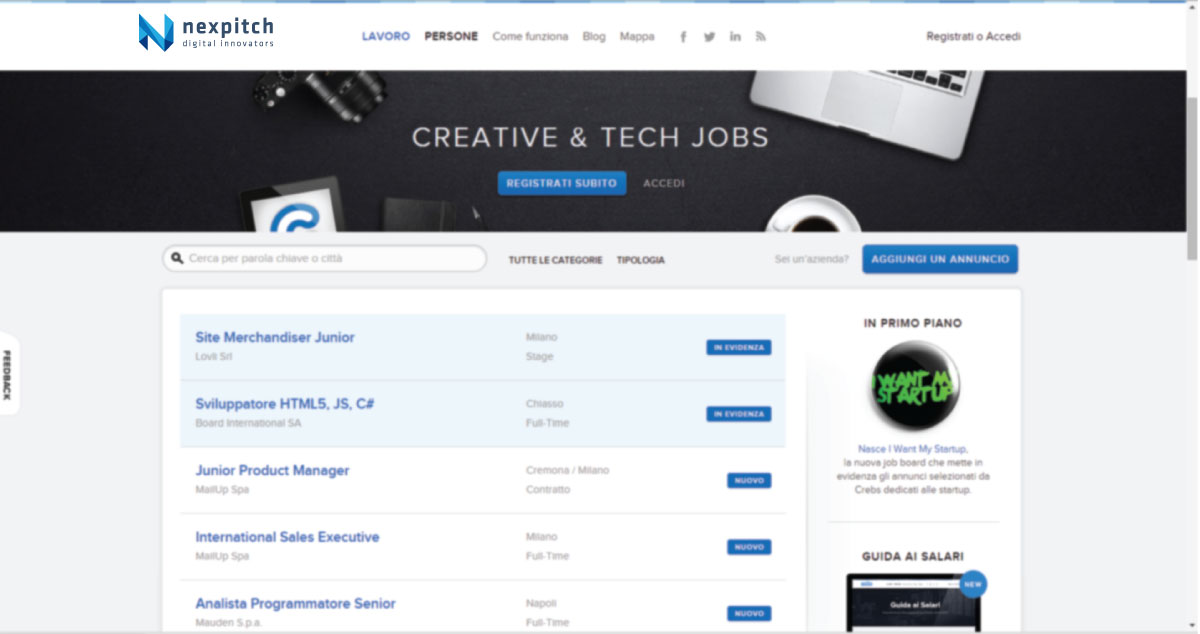
Task: Click AGGIUNGI UN ANNUNCIO button
Action: click(x=940, y=258)
